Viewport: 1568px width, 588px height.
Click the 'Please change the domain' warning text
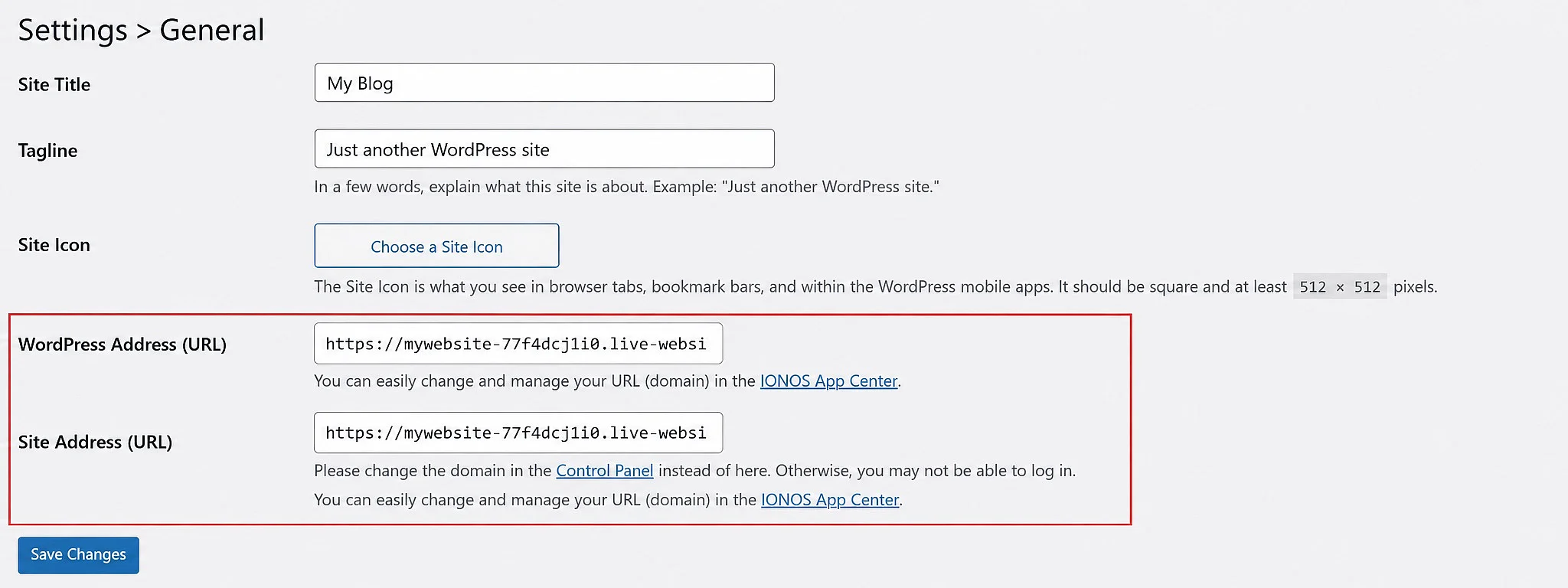[695, 471]
